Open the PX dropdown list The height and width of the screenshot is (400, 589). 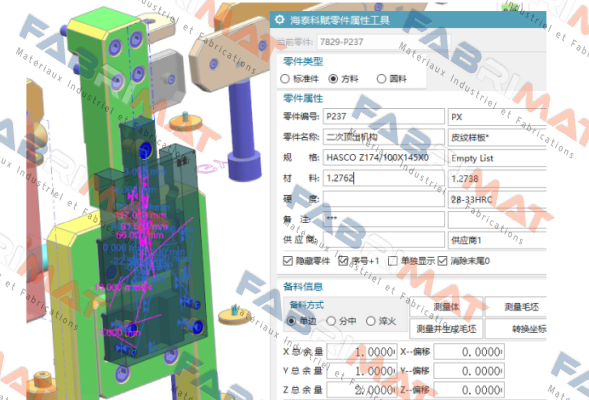pos(497,117)
